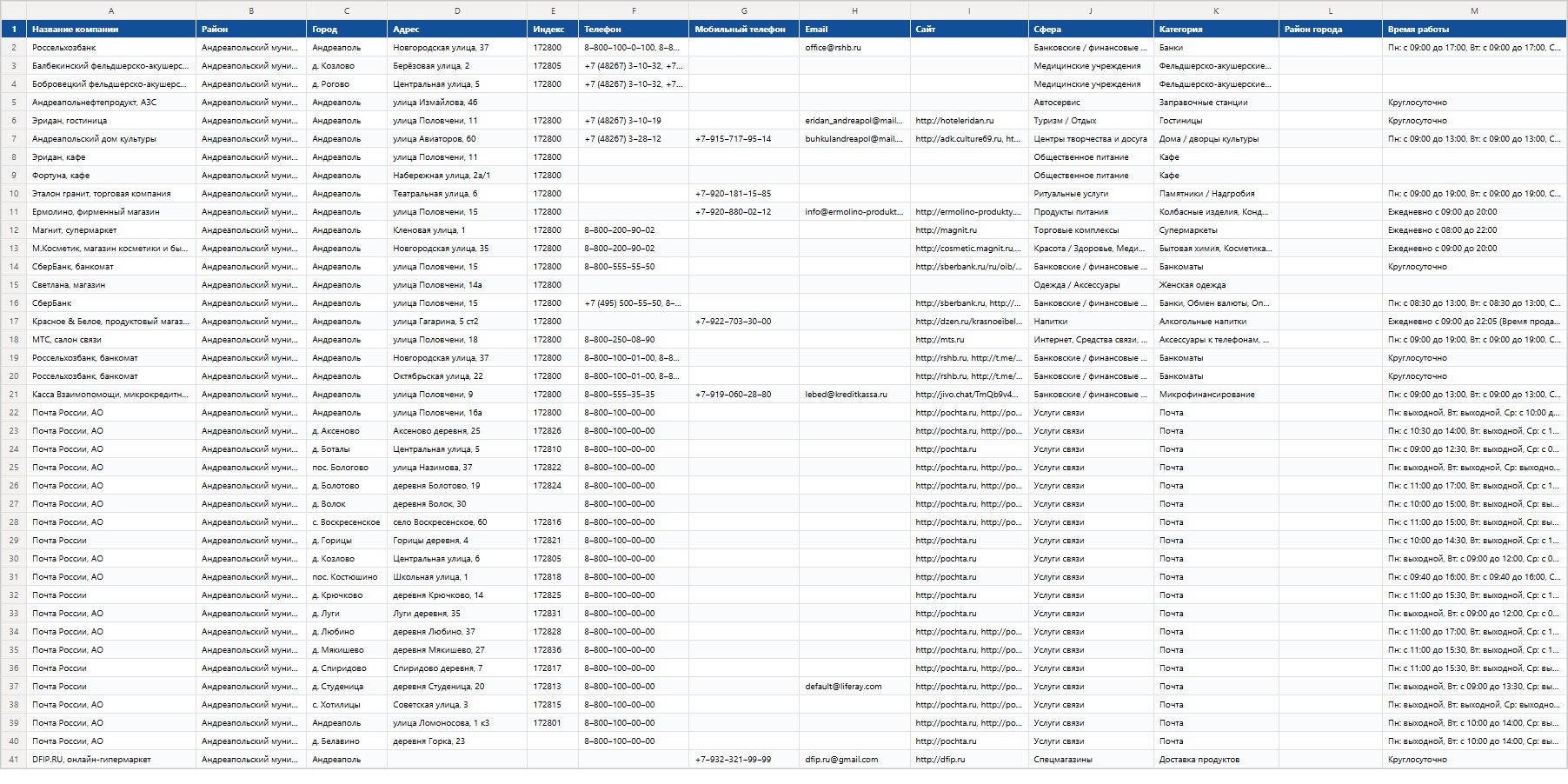Click mobile number "+7–922–703–30–00"
Image resolution: width=1568 pixels, height=784 pixels.
(x=744, y=321)
